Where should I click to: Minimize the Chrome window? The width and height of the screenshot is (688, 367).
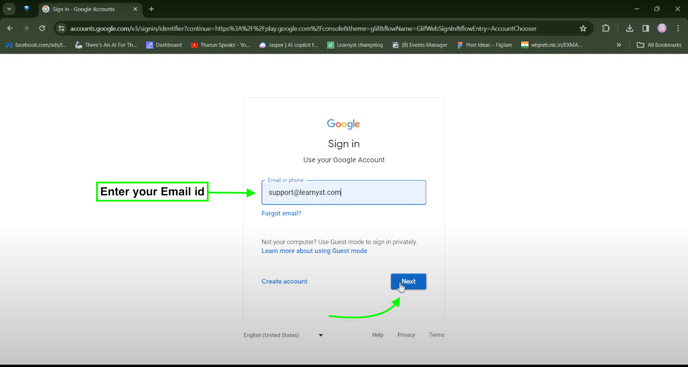[637, 9]
